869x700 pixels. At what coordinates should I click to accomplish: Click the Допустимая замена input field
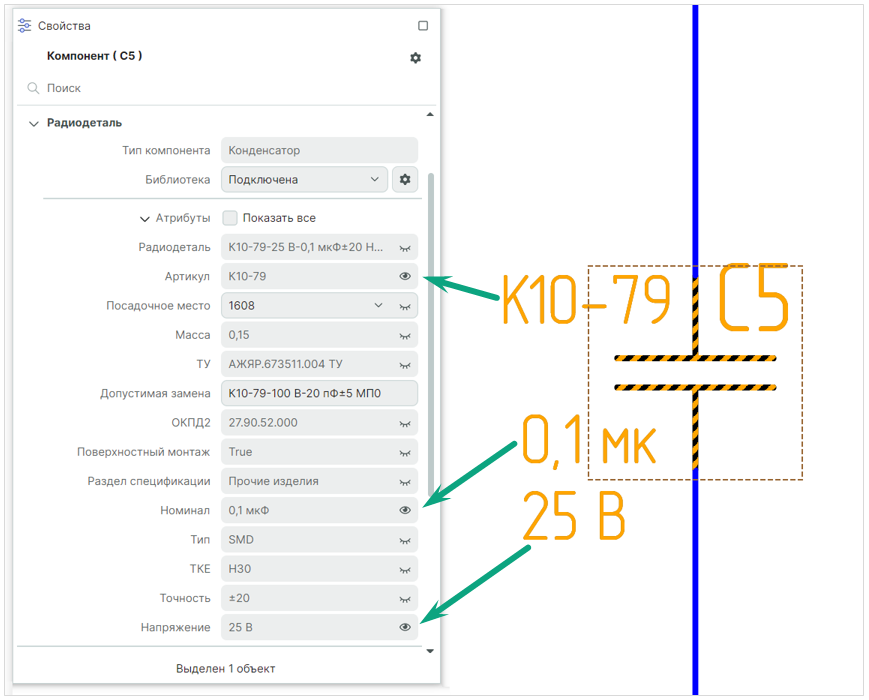pyautogui.click(x=319, y=393)
